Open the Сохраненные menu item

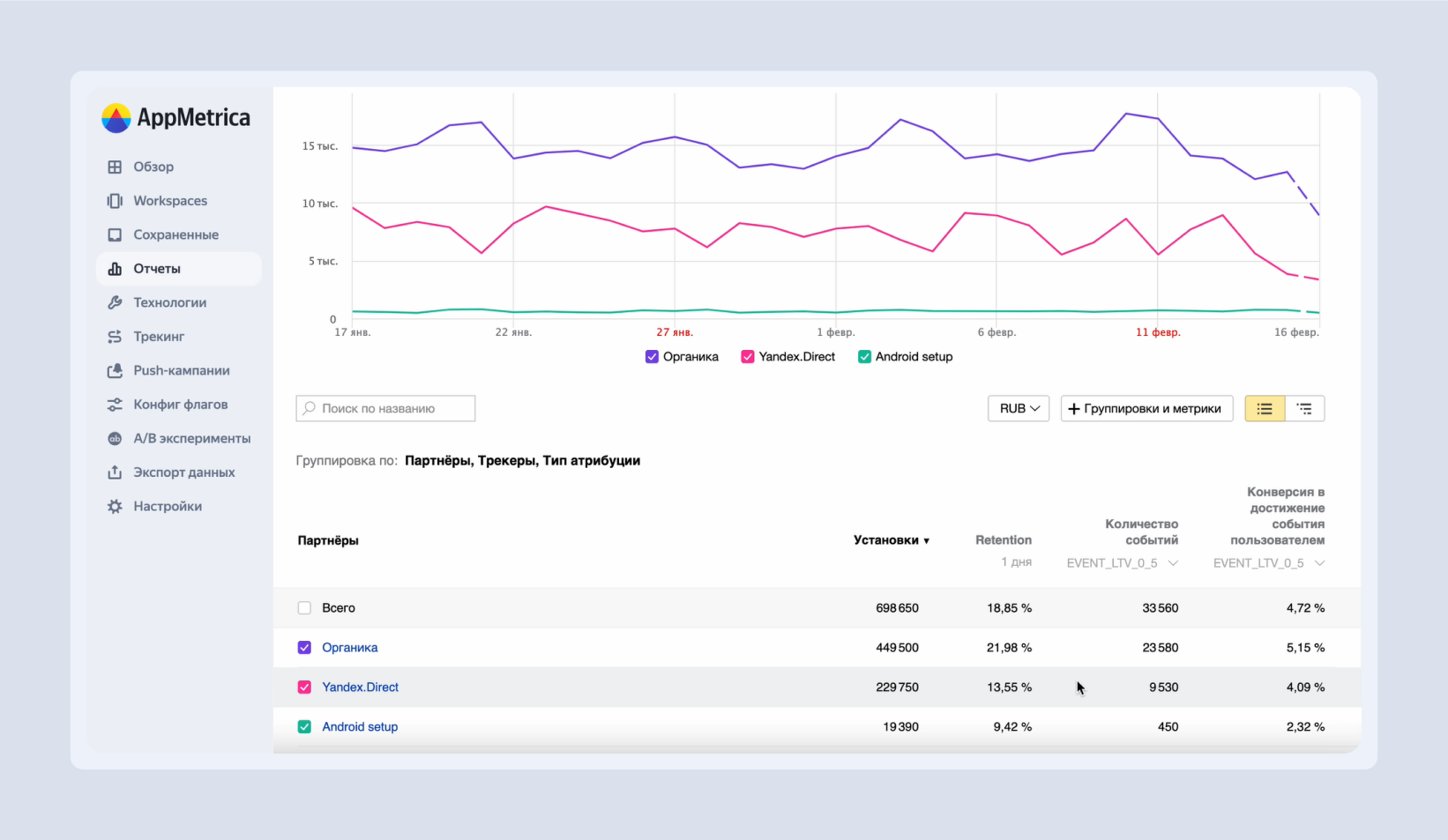(x=175, y=234)
